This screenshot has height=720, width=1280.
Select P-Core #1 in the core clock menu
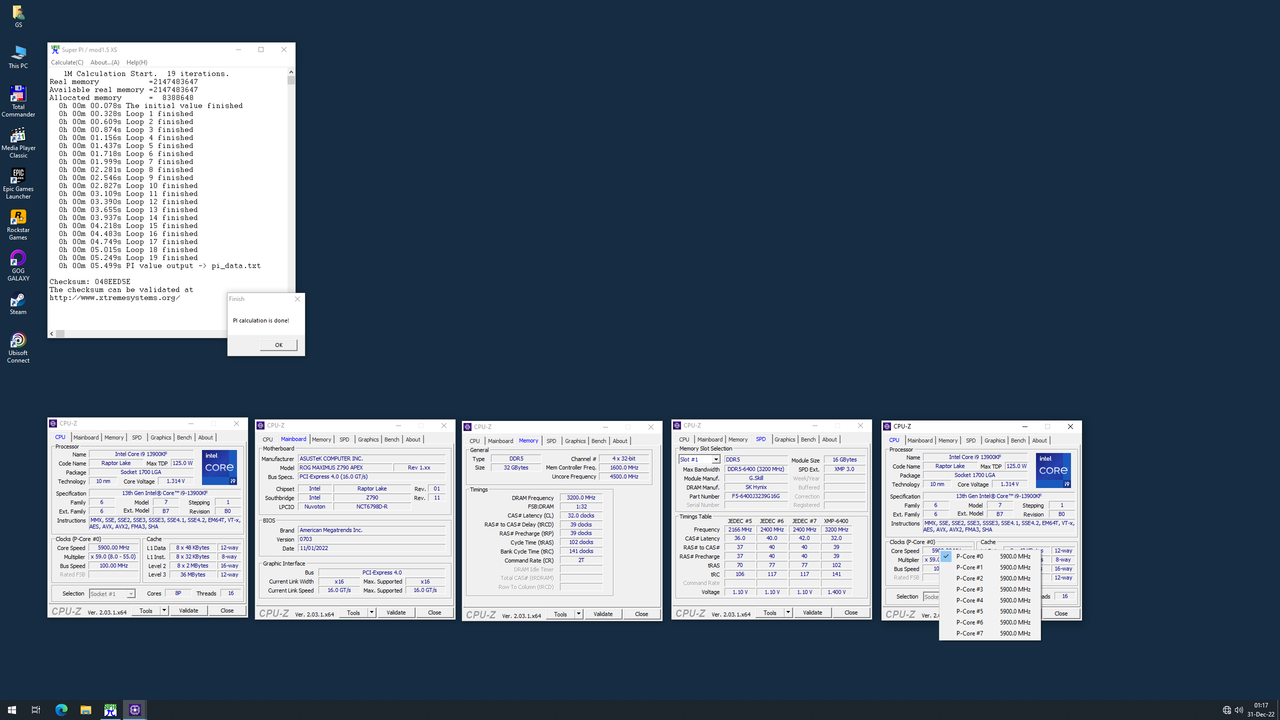pos(990,567)
